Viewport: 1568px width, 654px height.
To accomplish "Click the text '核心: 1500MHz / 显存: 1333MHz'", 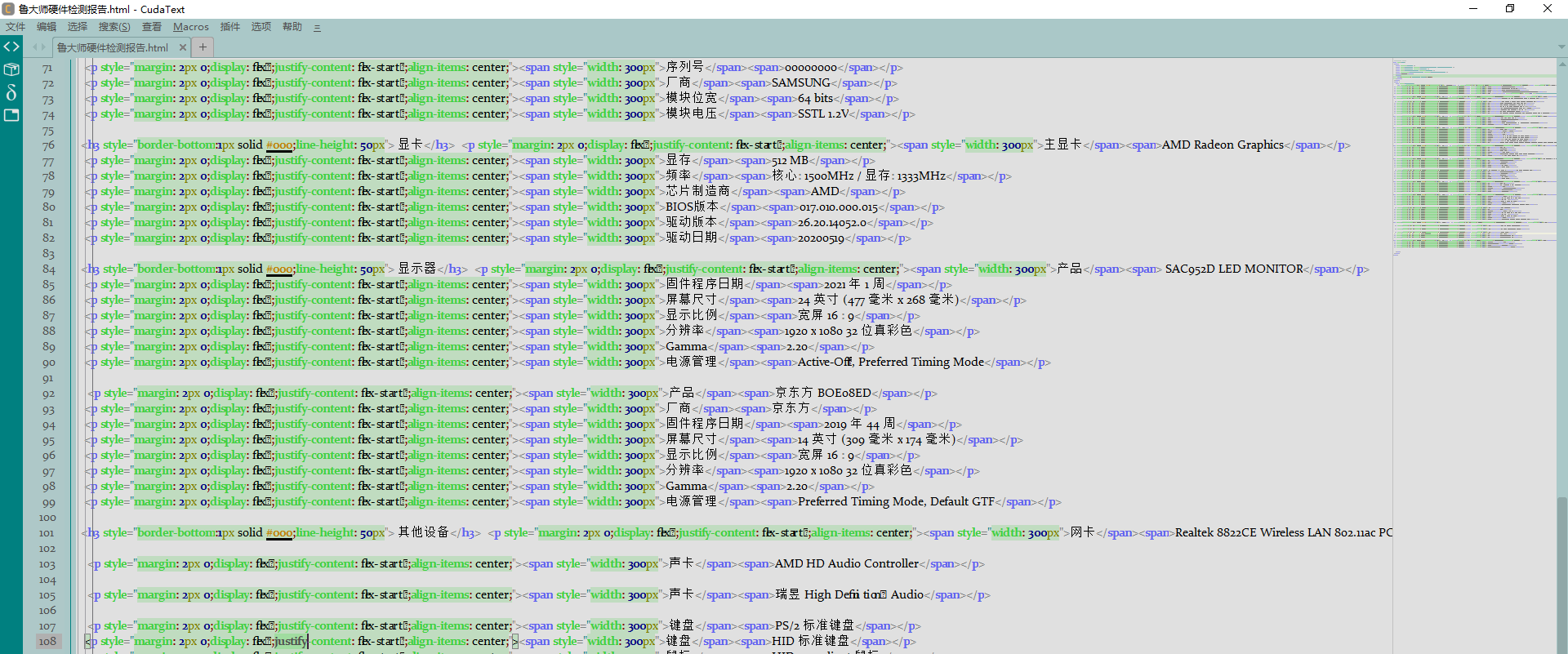I will [858, 176].
